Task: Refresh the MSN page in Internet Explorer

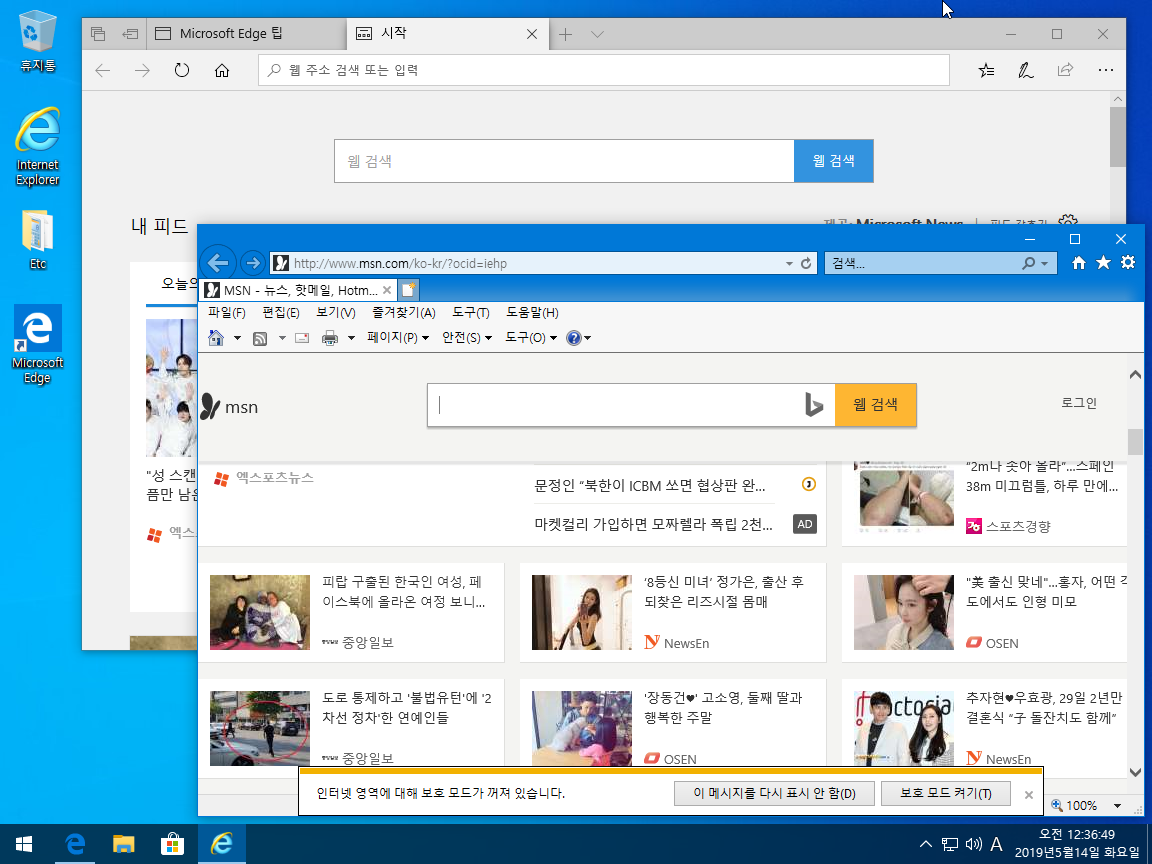Action: point(806,263)
